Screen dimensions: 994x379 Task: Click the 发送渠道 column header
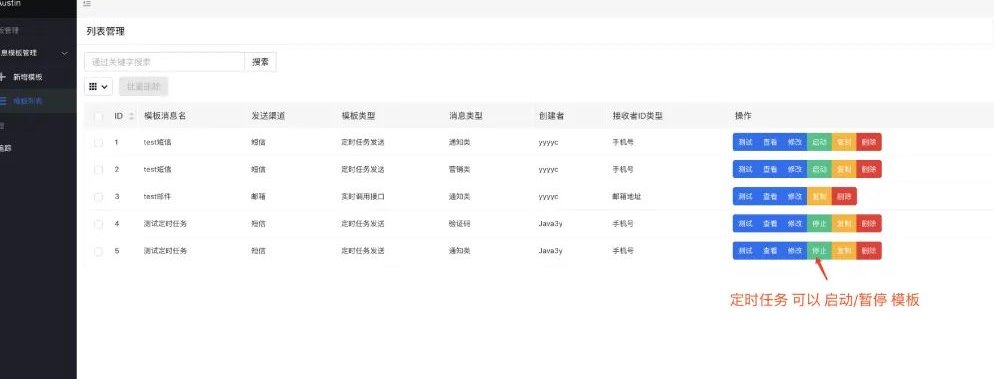tap(268, 116)
